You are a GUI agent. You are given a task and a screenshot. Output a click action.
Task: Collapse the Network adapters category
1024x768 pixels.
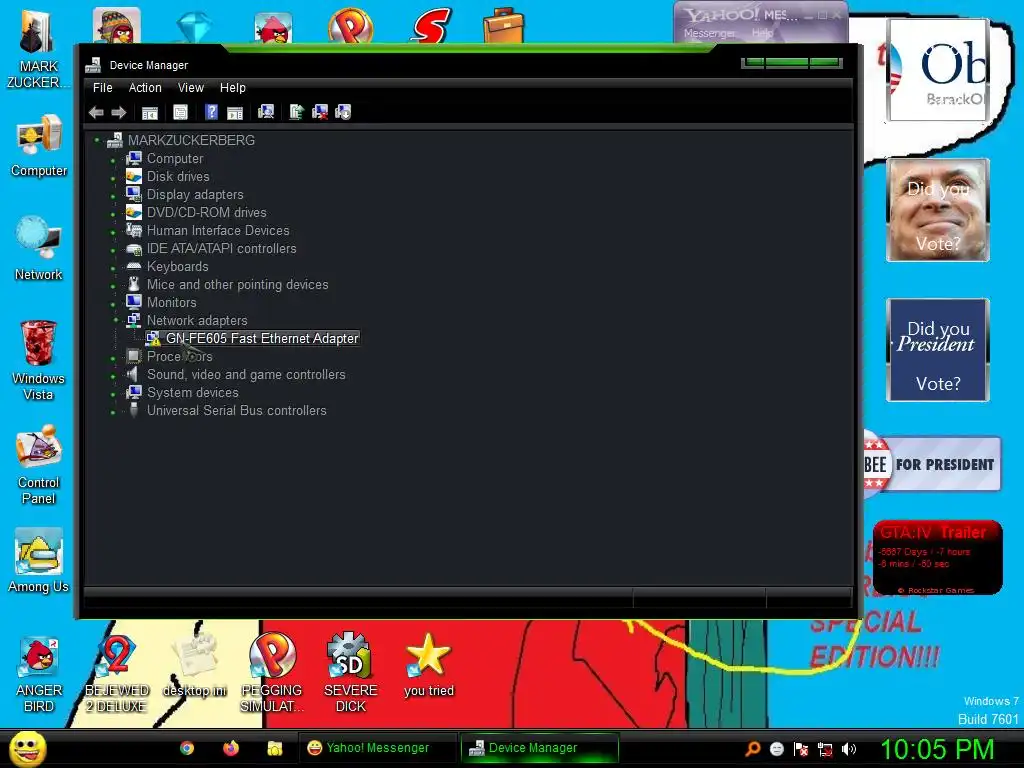pos(116,320)
